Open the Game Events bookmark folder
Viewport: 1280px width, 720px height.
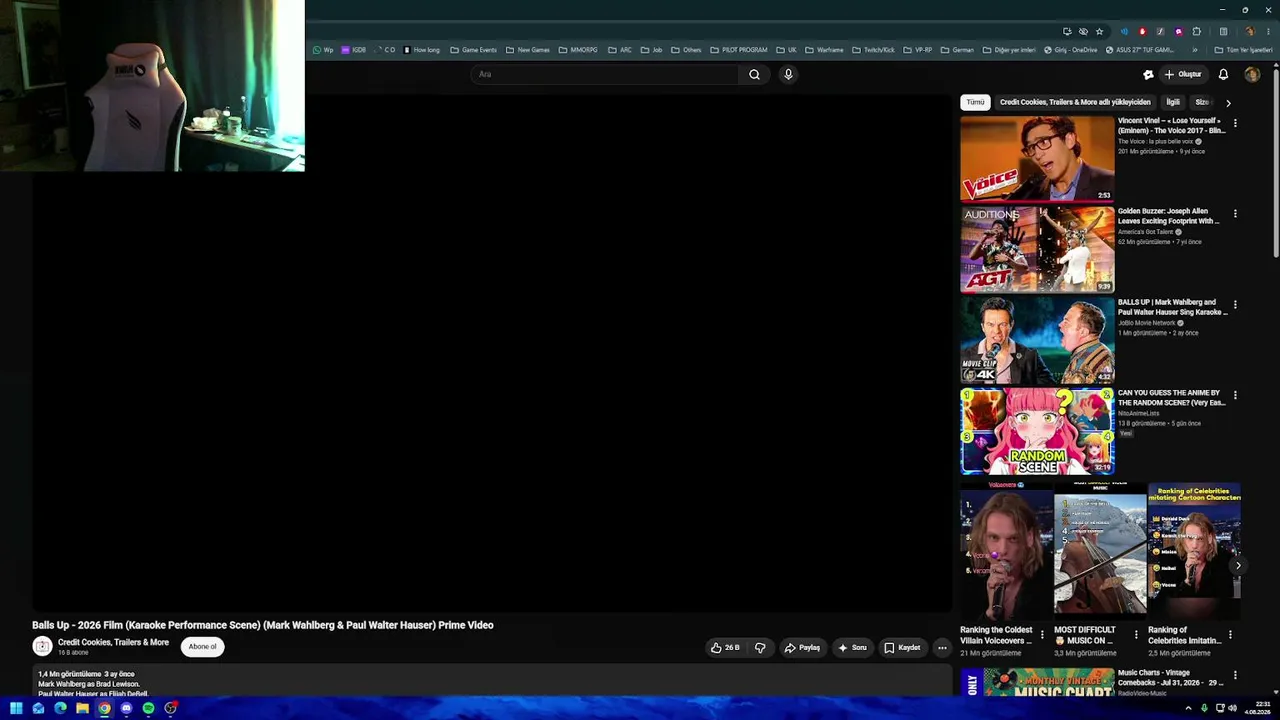pos(473,50)
